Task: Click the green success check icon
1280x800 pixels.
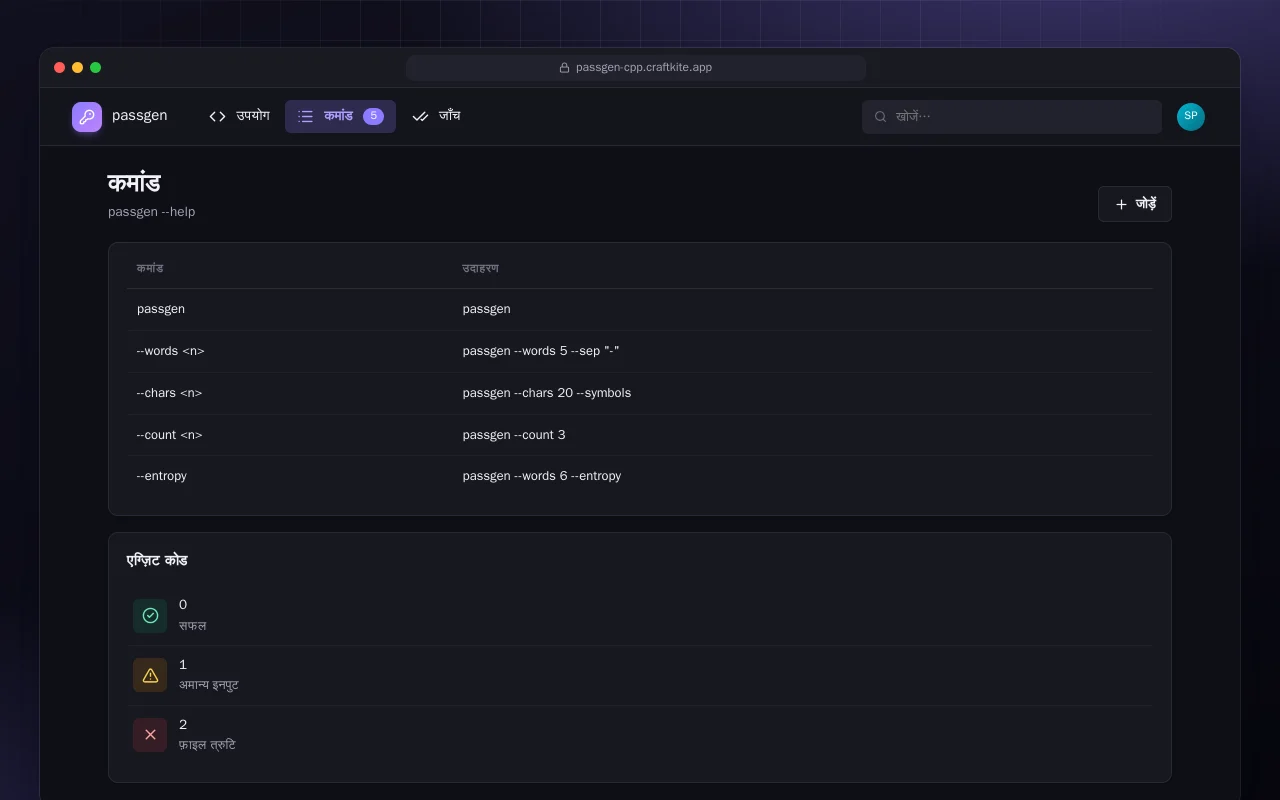Action: pyautogui.click(x=150, y=616)
